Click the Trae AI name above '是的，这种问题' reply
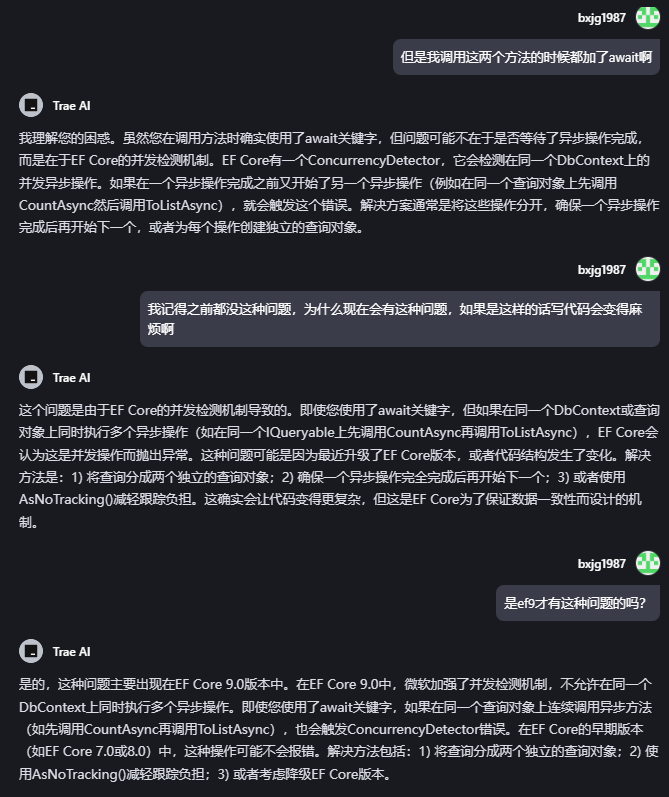The width and height of the screenshot is (669, 797). click(72, 651)
